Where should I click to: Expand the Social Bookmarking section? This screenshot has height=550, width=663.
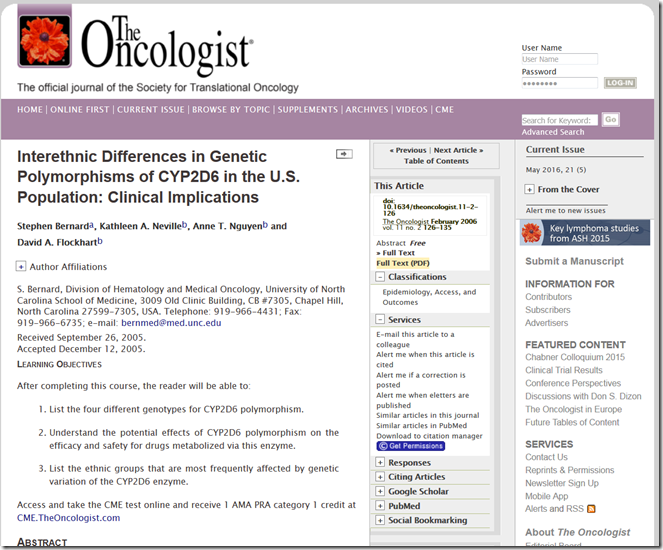coord(380,520)
